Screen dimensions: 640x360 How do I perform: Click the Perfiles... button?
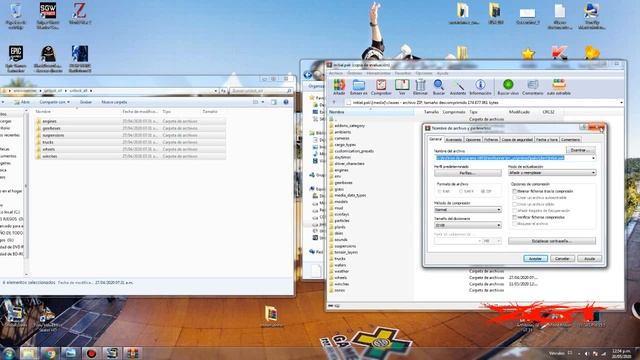pyautogui.click(x=468, y=173)
